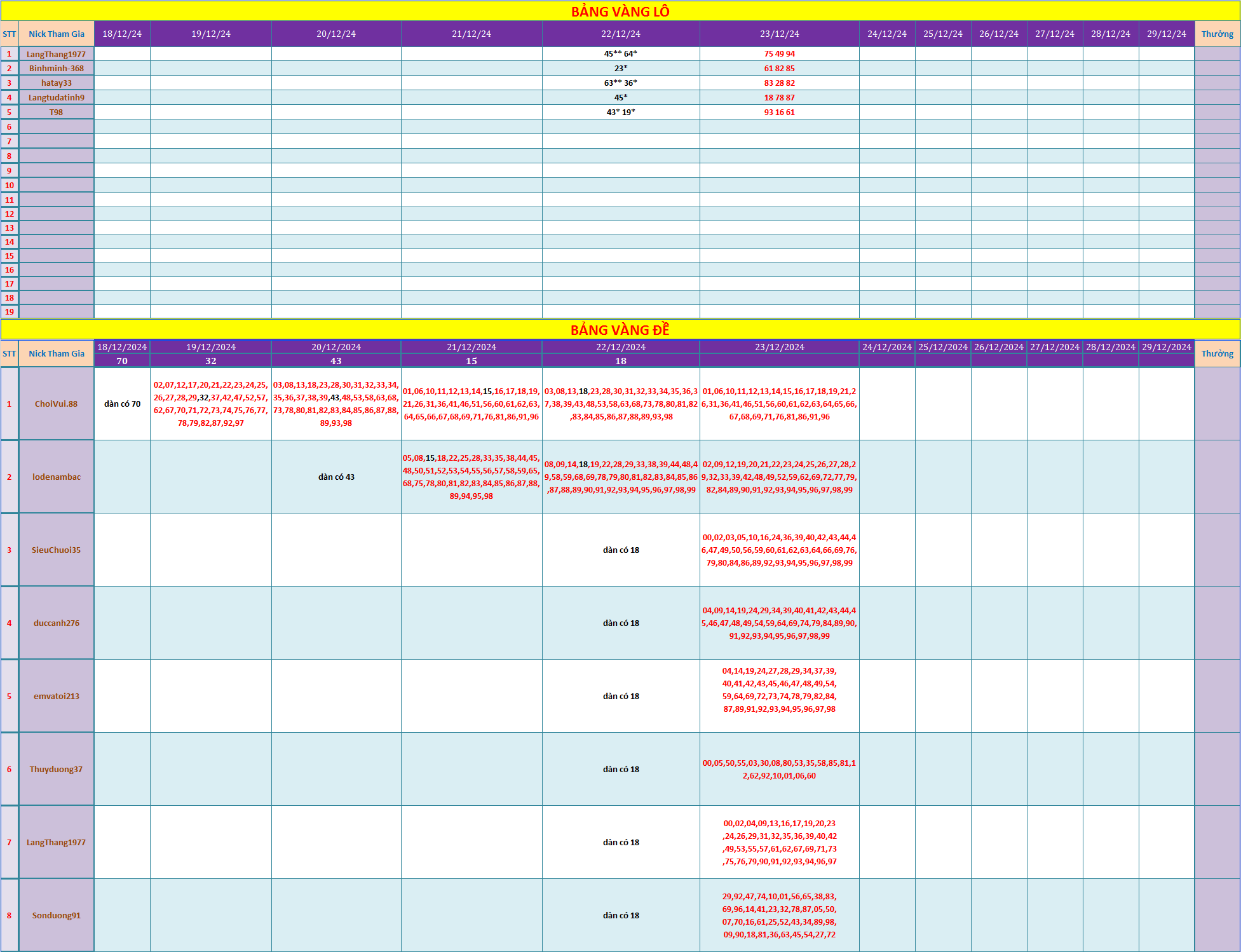Select the cell showing 23*
1241x952 pixels.
click(x=621, y=69)
